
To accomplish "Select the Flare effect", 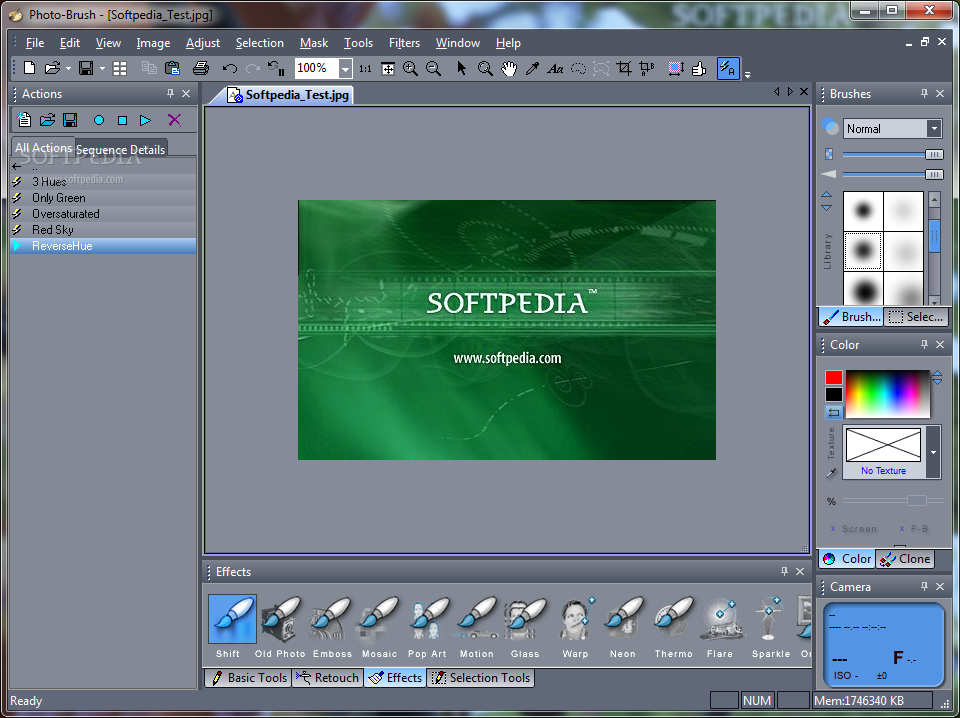I will click(720, 626).
